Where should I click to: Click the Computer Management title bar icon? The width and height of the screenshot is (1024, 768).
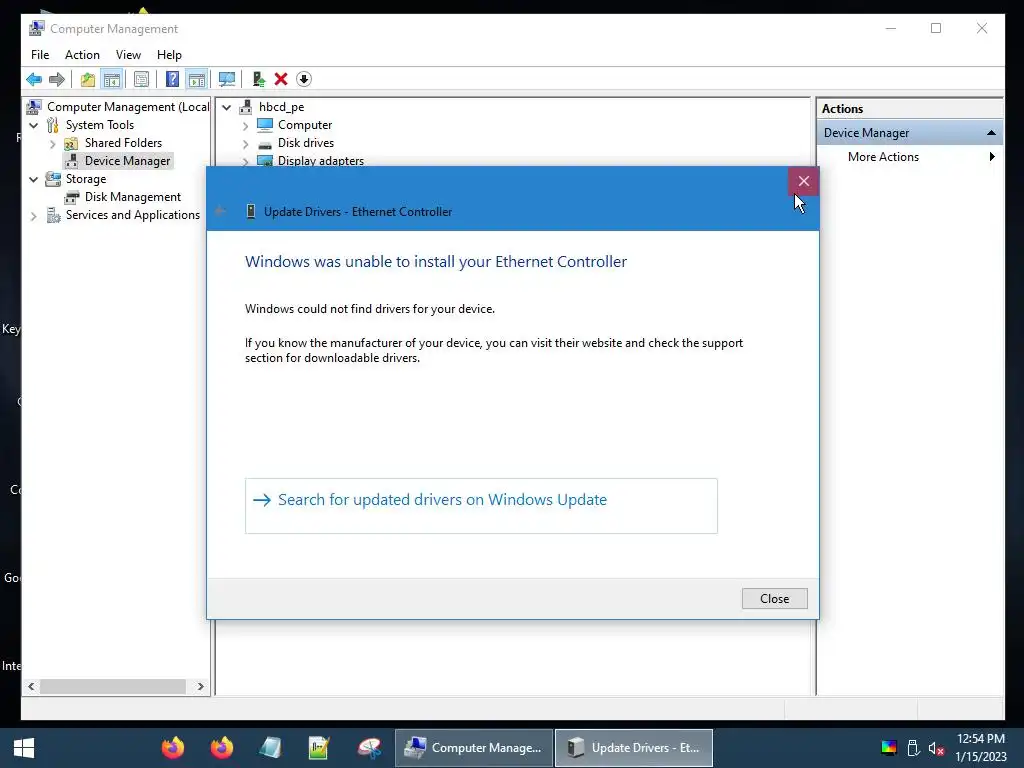click(x=37, y=28)
